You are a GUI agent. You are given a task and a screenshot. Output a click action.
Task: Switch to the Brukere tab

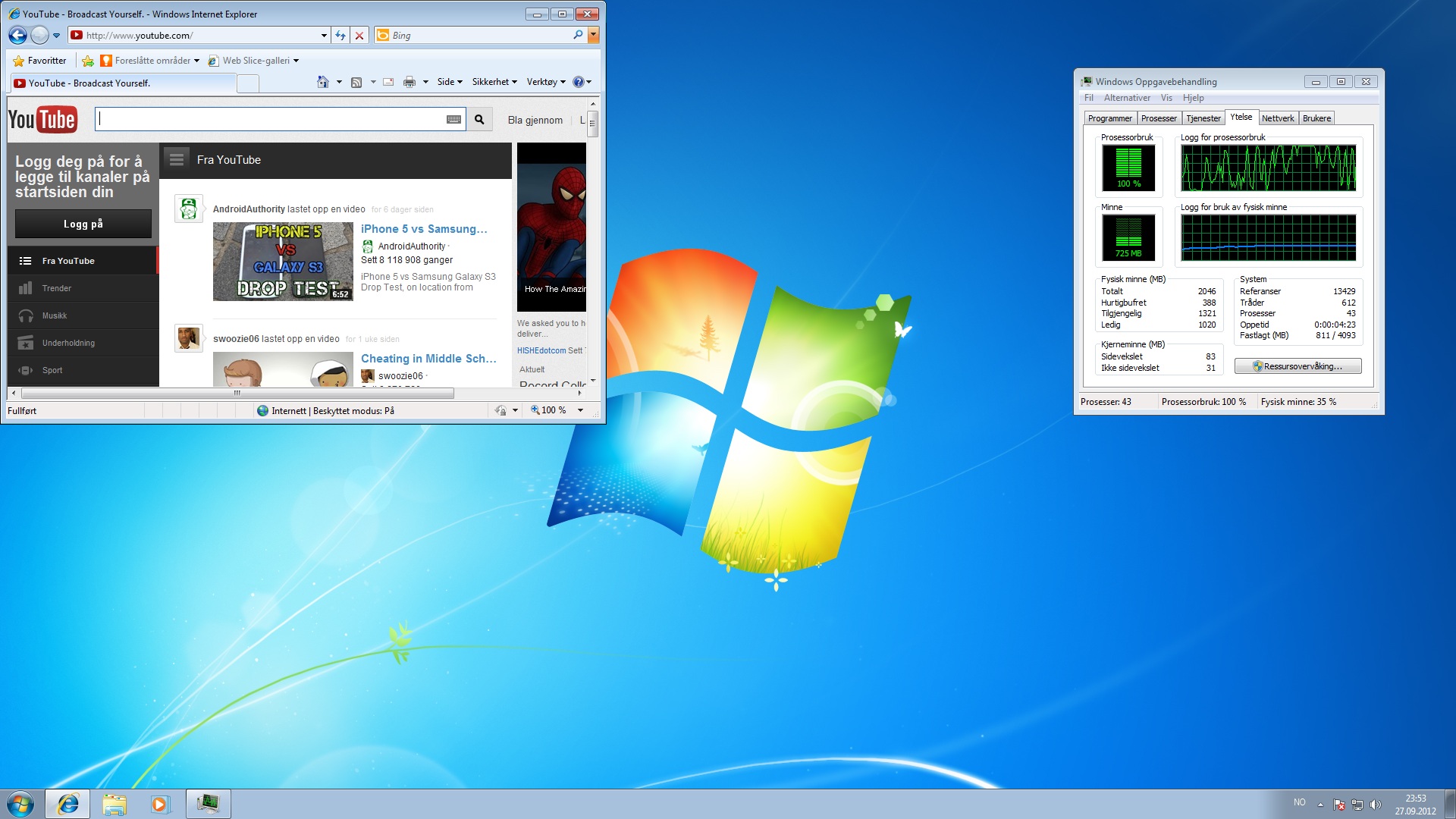tap(1316, 118)
